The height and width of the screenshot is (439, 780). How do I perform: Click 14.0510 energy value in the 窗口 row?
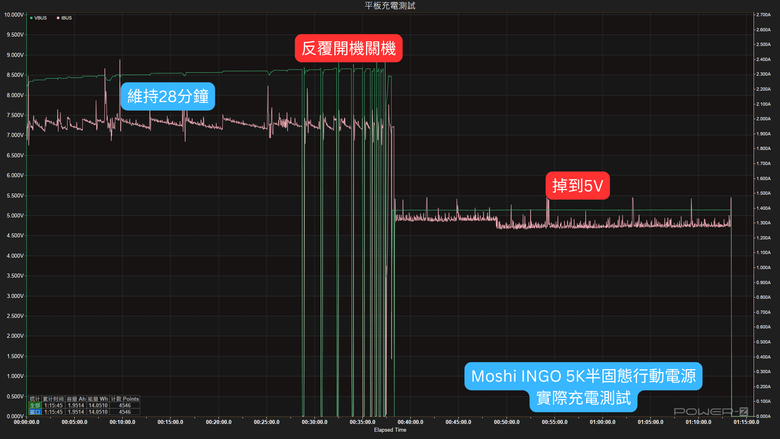98,412
